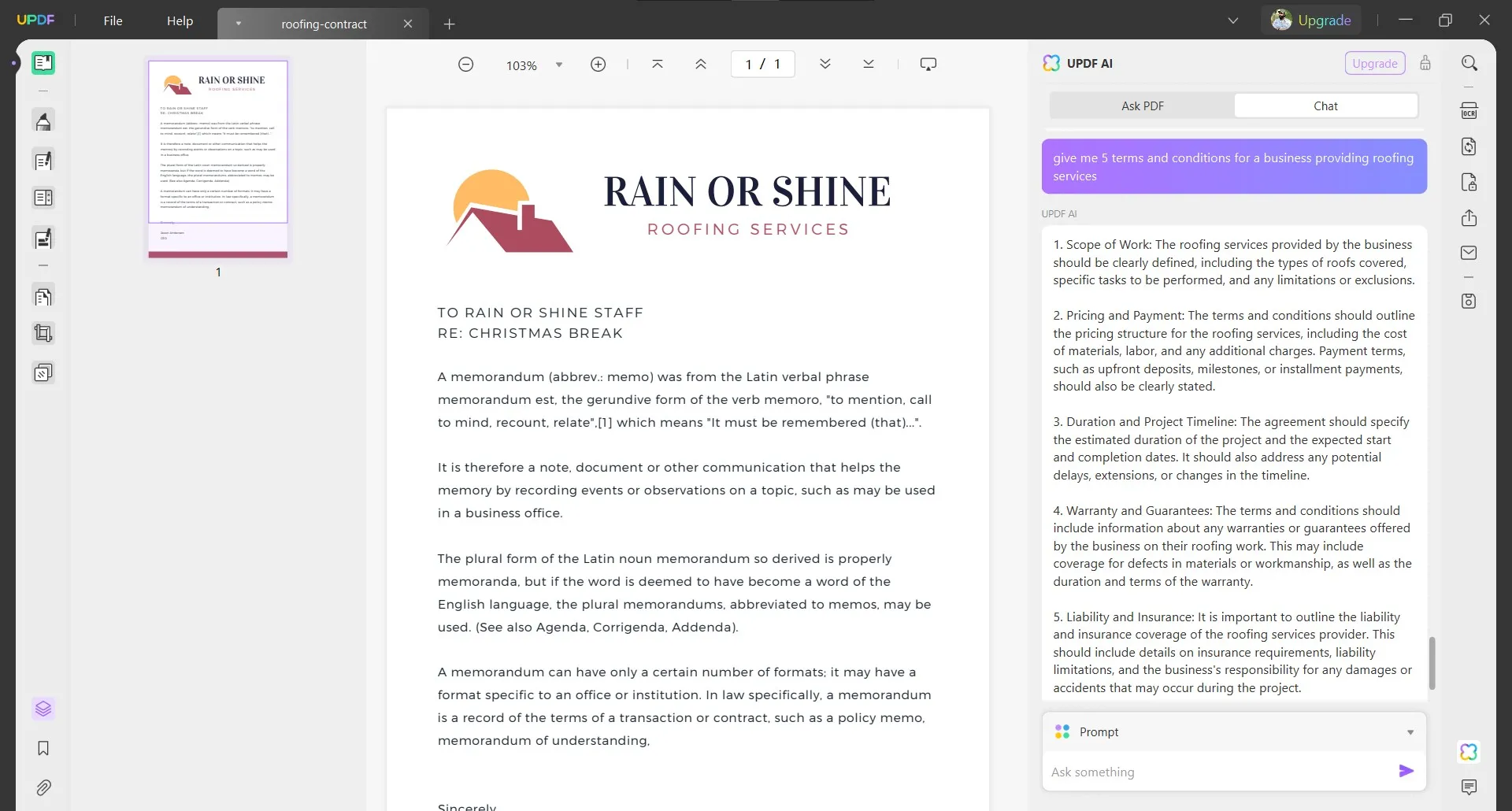
Task: Select the page 1 thumbnail
Action: [x=217, y=157]
